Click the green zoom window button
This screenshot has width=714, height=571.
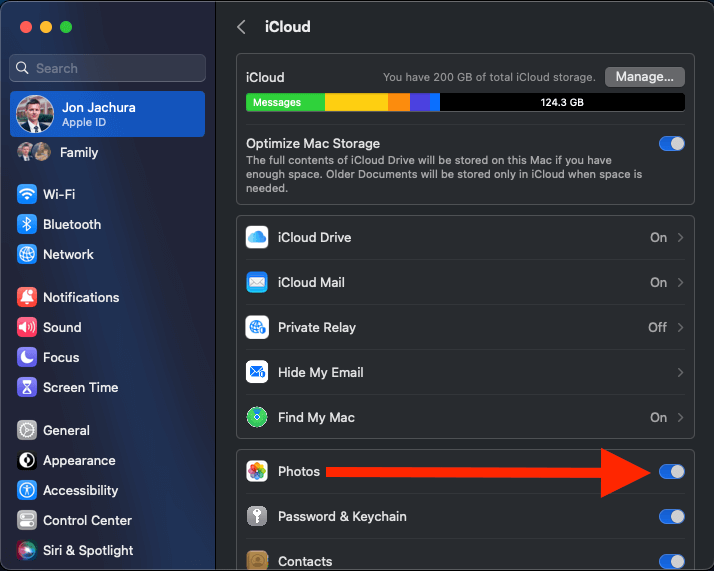tap(66, 27)
